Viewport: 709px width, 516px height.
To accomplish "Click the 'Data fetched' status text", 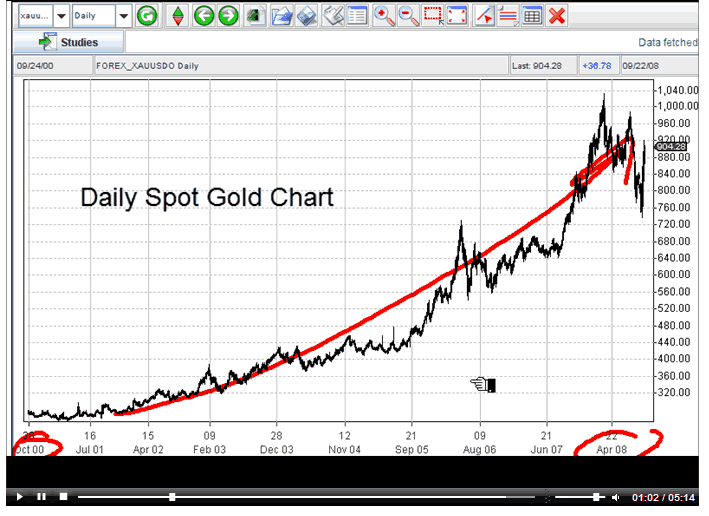I will coord(668,43).
